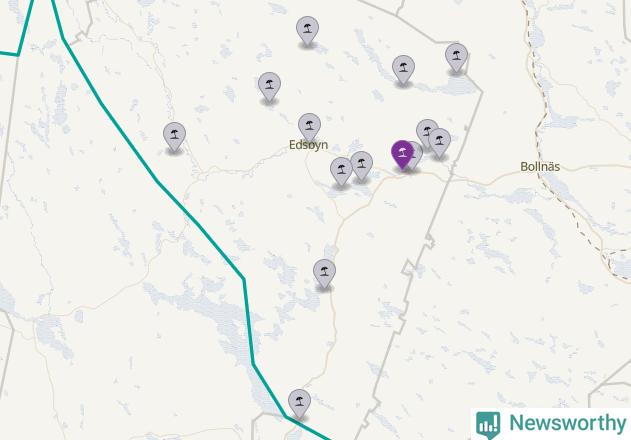Screen dimensions: 631x440
Task: Select the westernmost gray beach marker
Action: coord(174,137)
